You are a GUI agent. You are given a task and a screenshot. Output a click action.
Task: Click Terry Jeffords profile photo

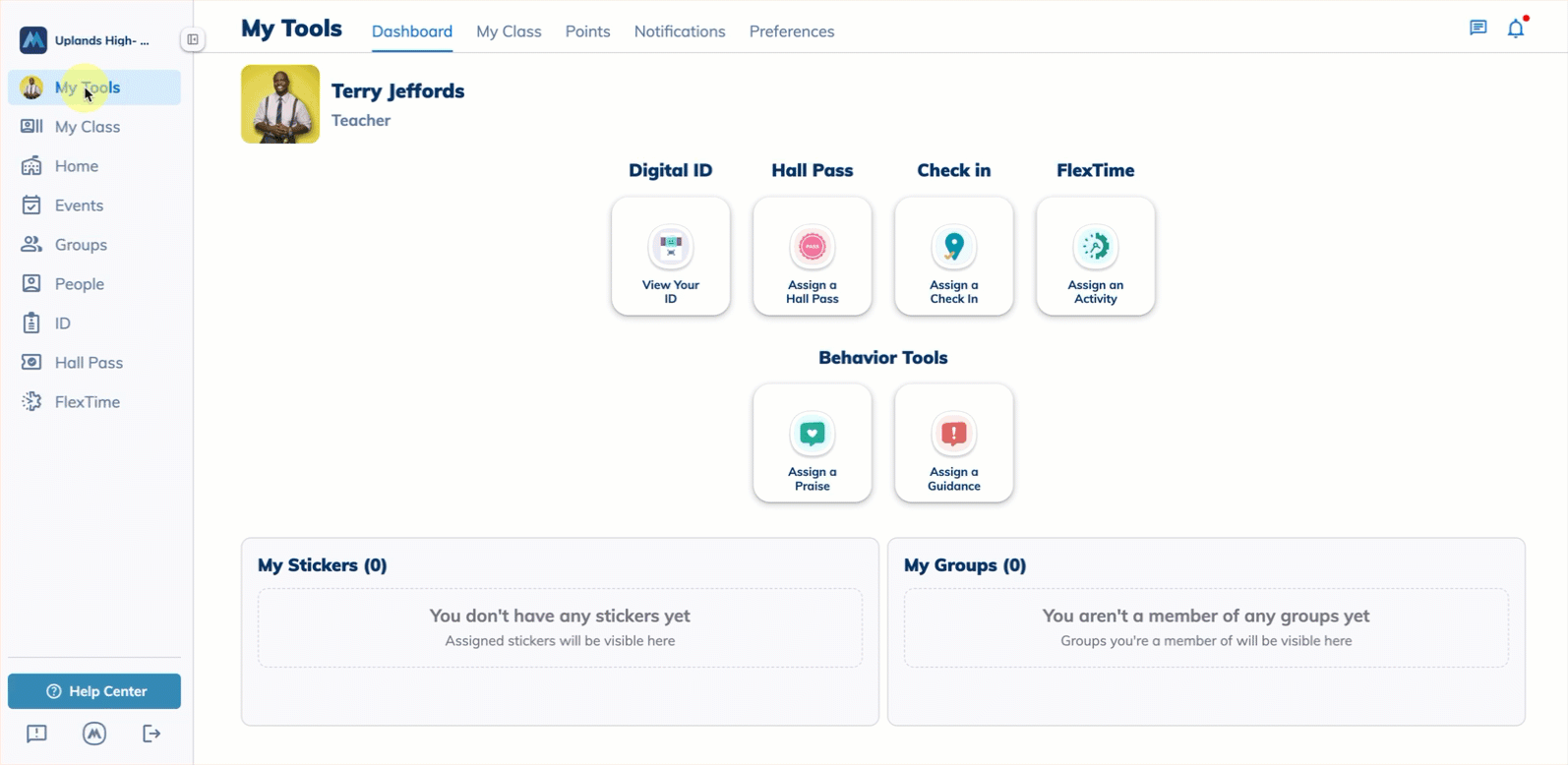280,104
